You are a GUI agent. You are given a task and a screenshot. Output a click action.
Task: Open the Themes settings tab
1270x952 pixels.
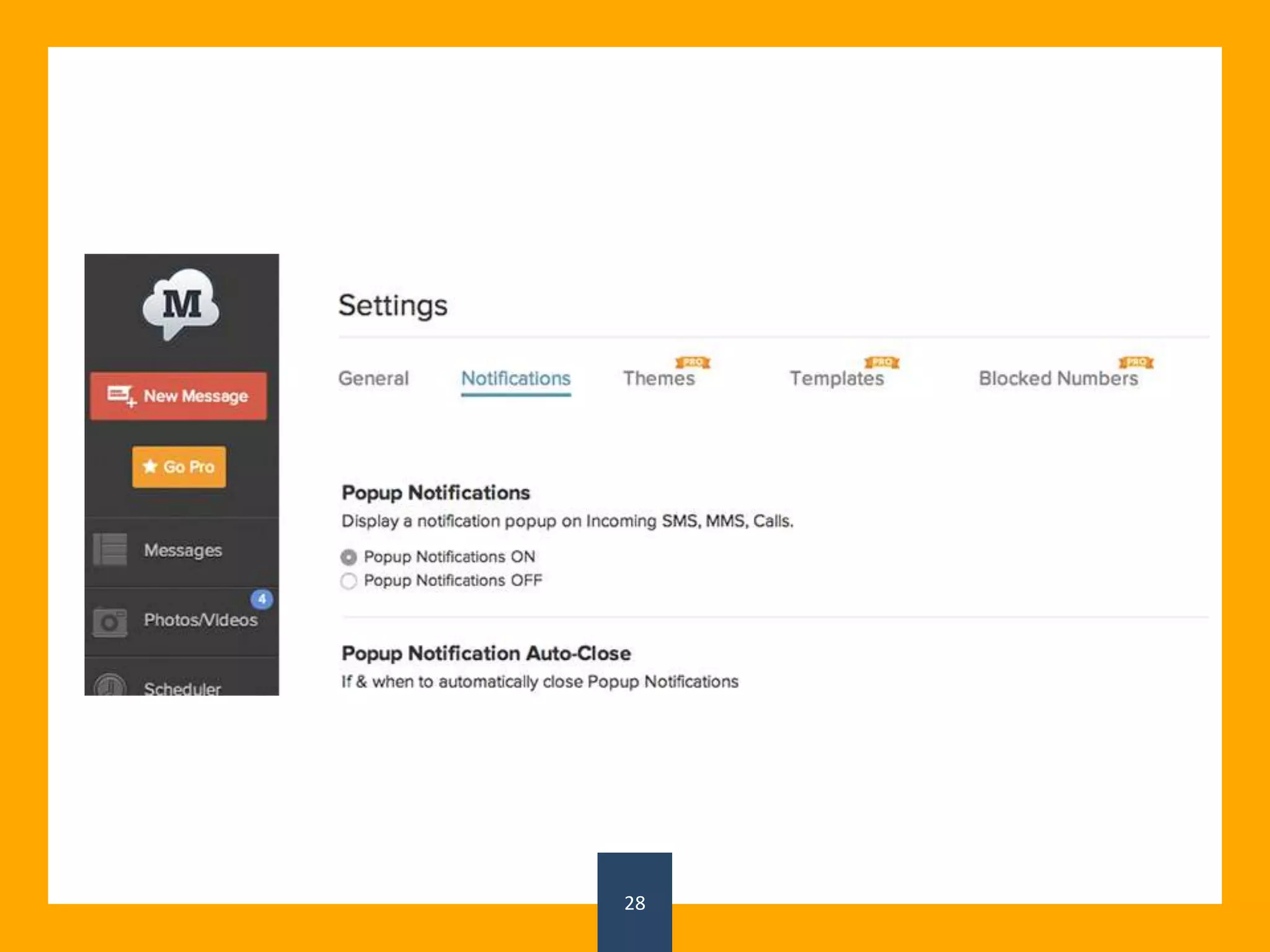point(659,378)
